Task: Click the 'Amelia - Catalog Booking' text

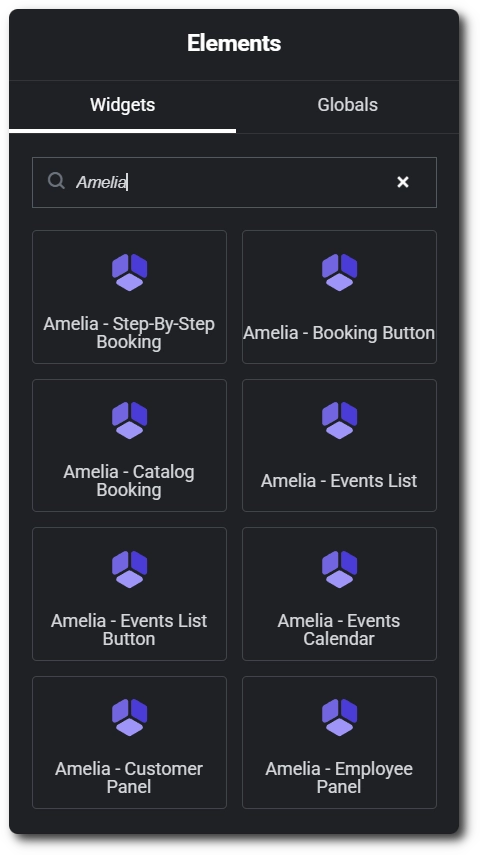Action: pos(129,481)
